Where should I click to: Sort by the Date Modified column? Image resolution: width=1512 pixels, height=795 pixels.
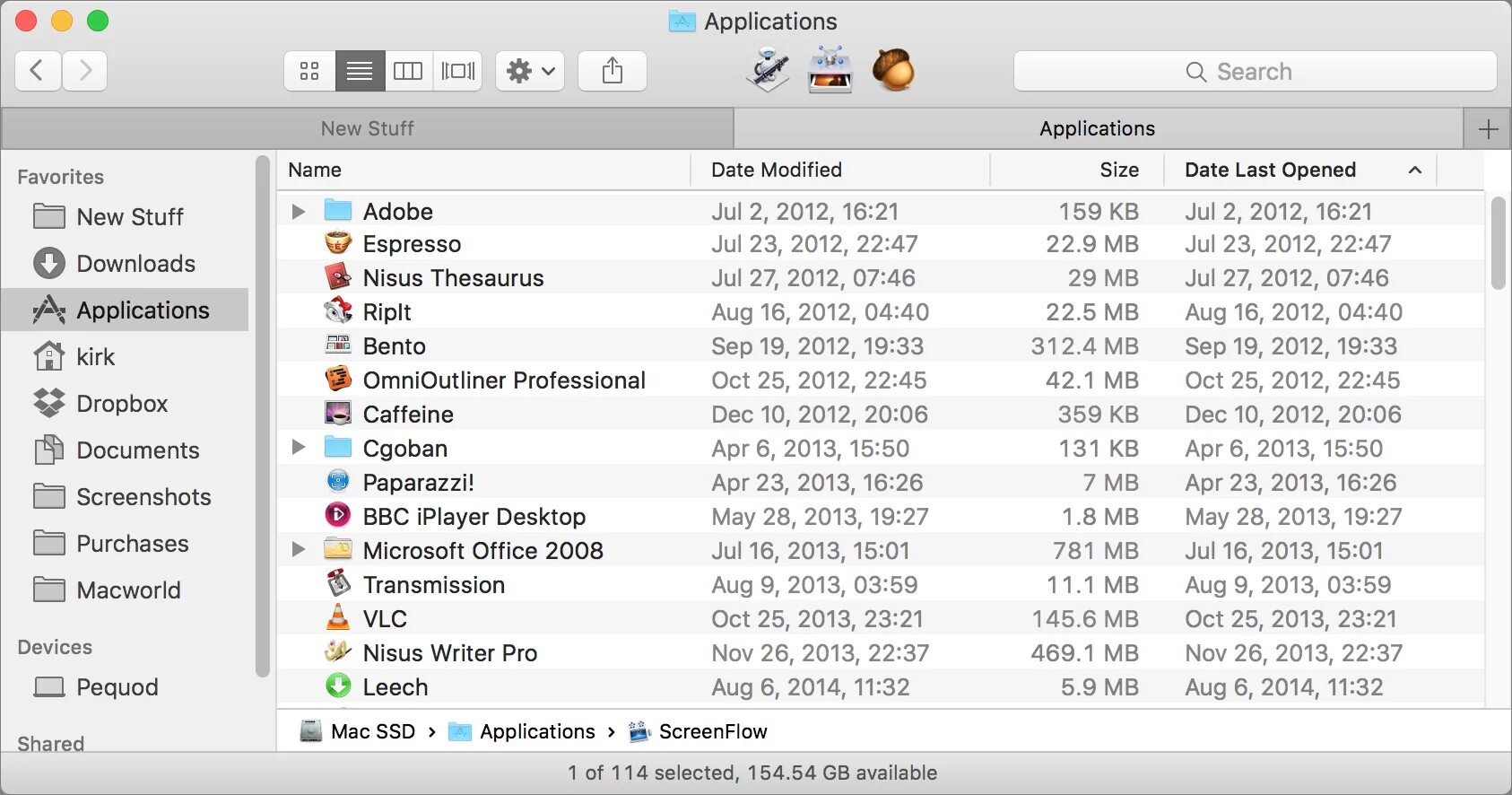776,170
